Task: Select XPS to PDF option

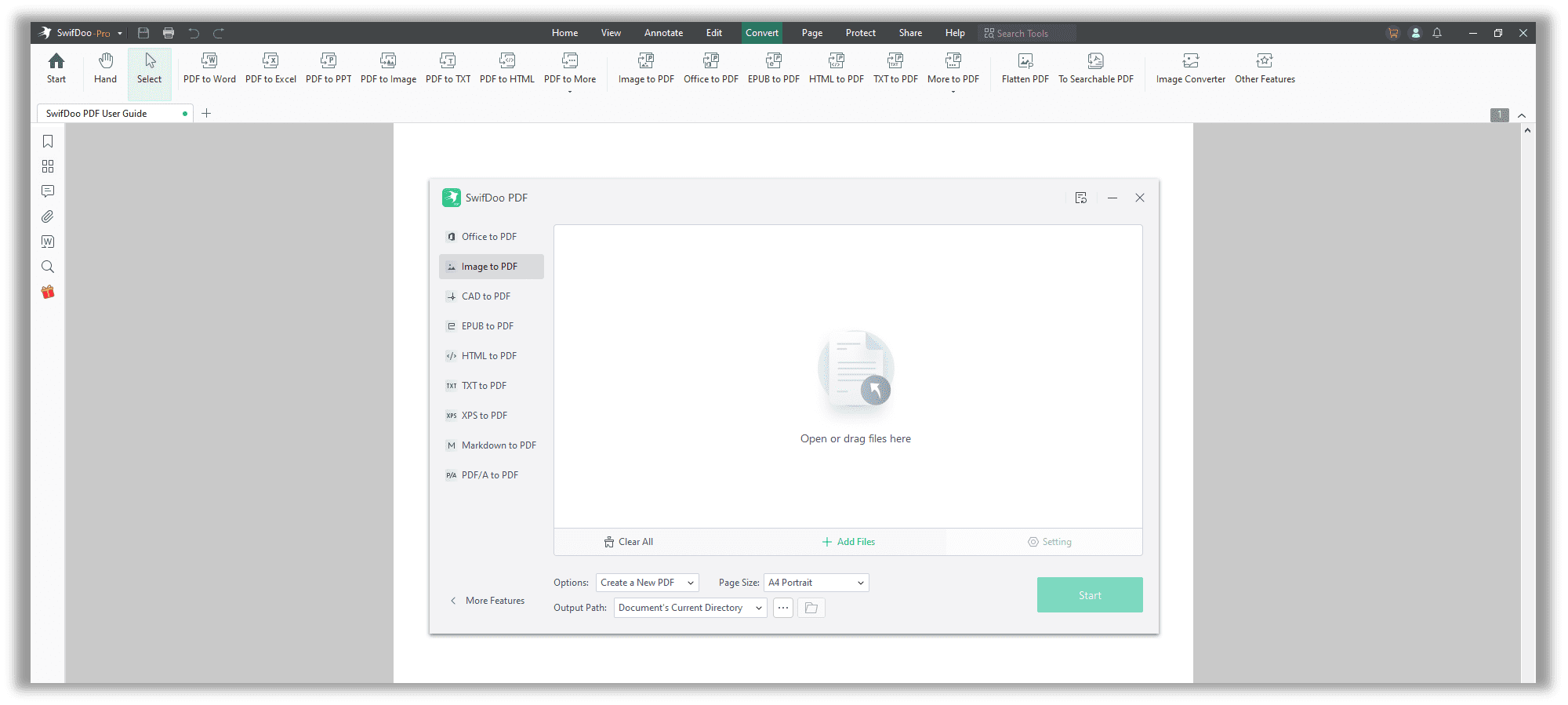Action: (x=491, y=416)
